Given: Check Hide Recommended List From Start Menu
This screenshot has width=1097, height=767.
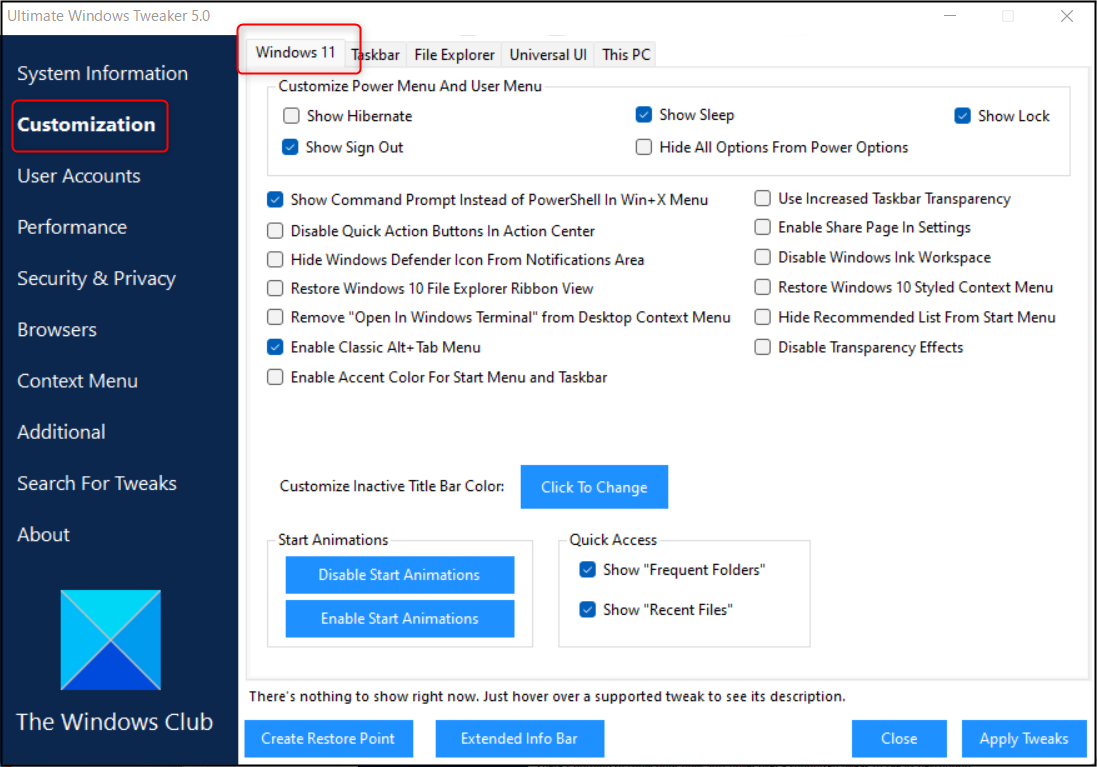Looking at the screenshot, I should (763, 317).
